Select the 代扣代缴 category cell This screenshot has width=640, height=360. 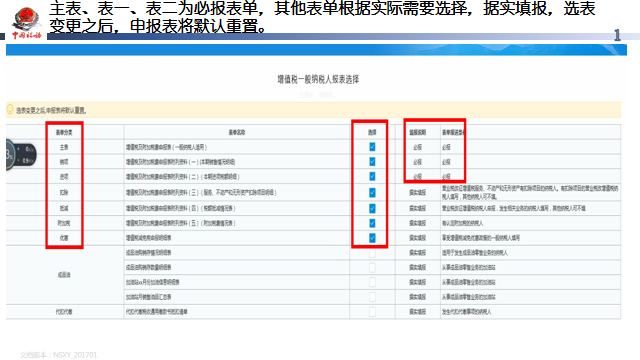[x=64, y=311]
